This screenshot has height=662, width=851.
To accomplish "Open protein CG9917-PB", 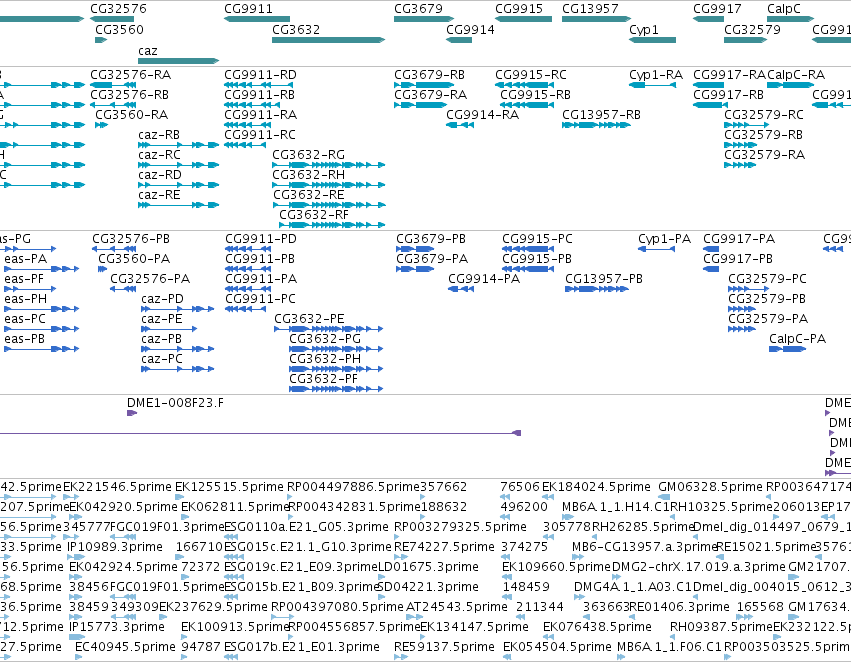I will pyautogui.click(x=738, y=259).
